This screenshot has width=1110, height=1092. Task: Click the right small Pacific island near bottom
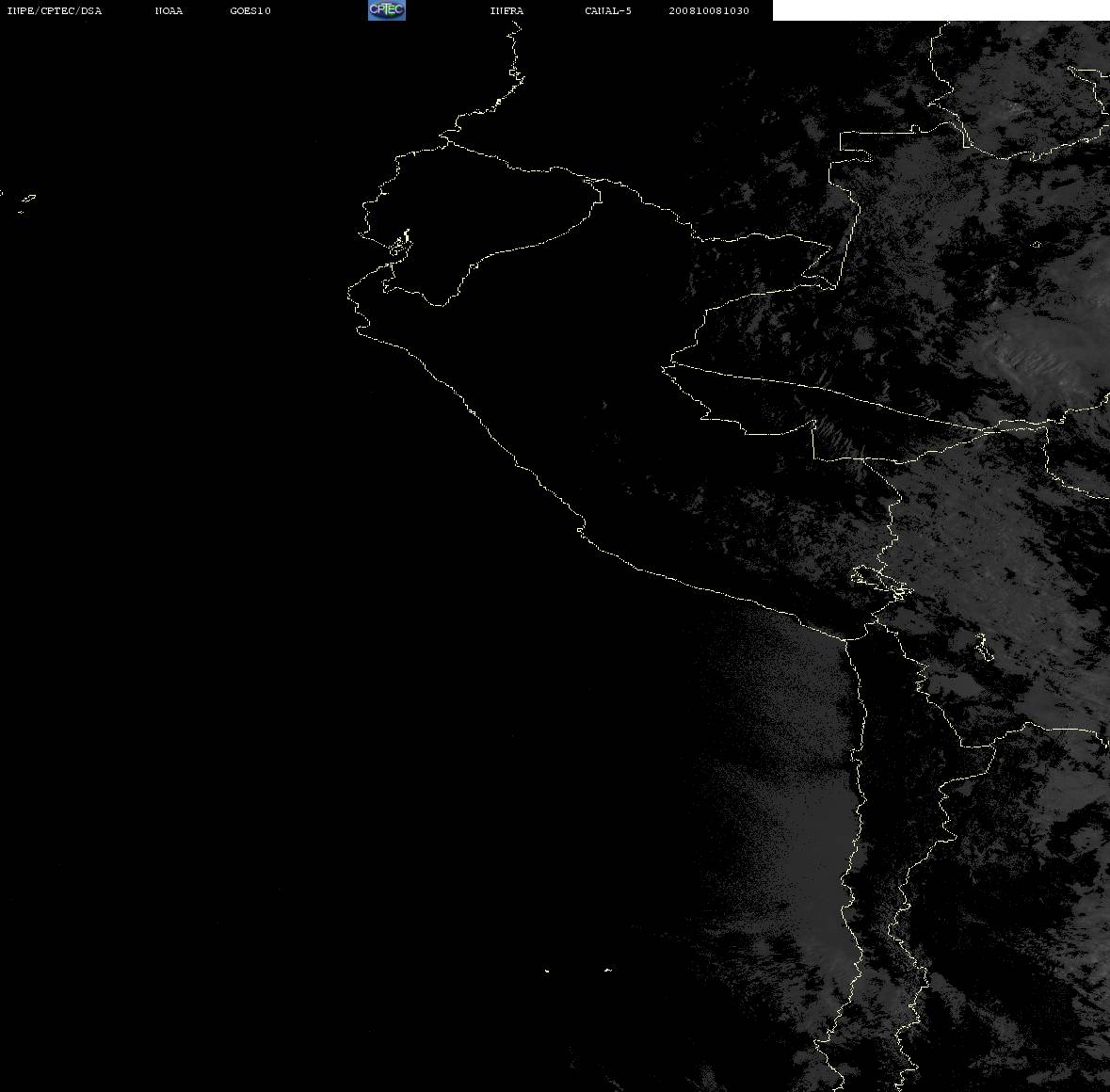point(608,970)
